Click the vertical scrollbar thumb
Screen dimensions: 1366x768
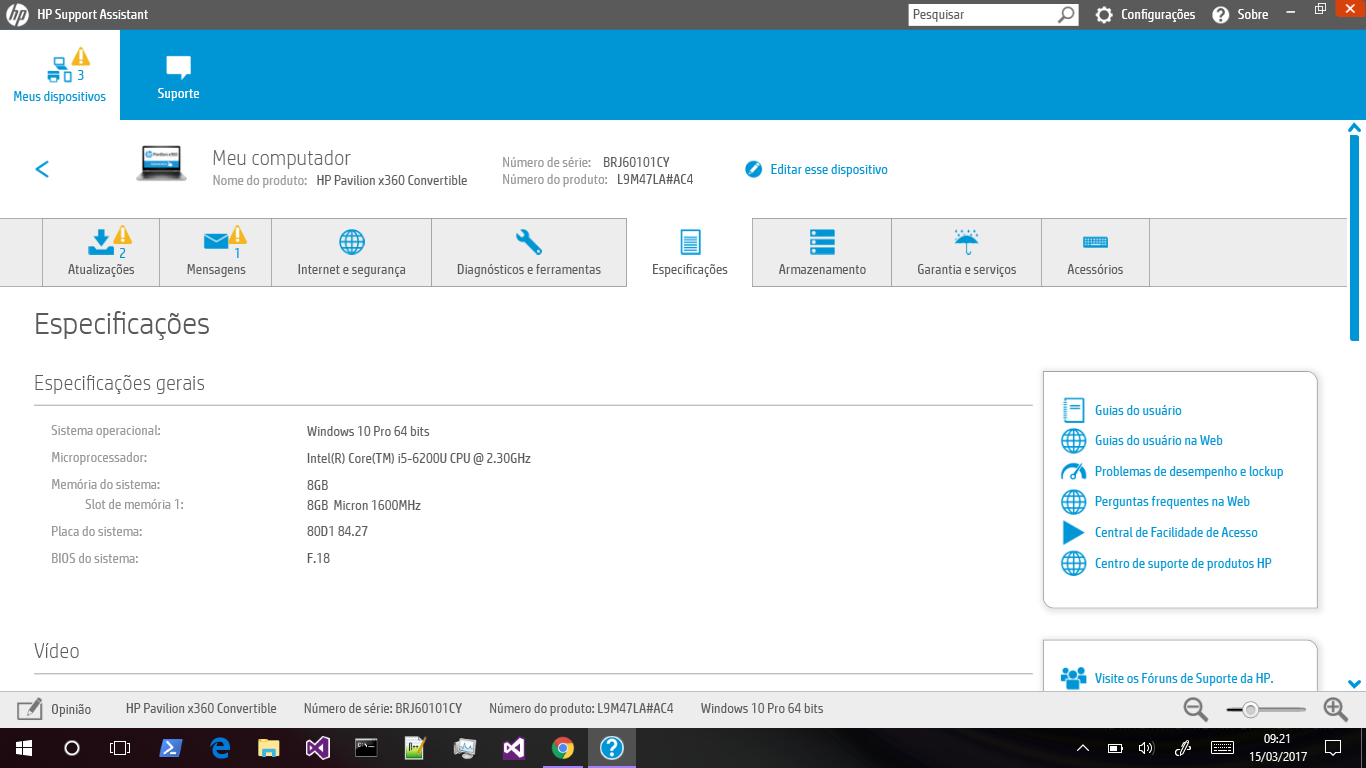(1355, 239)
